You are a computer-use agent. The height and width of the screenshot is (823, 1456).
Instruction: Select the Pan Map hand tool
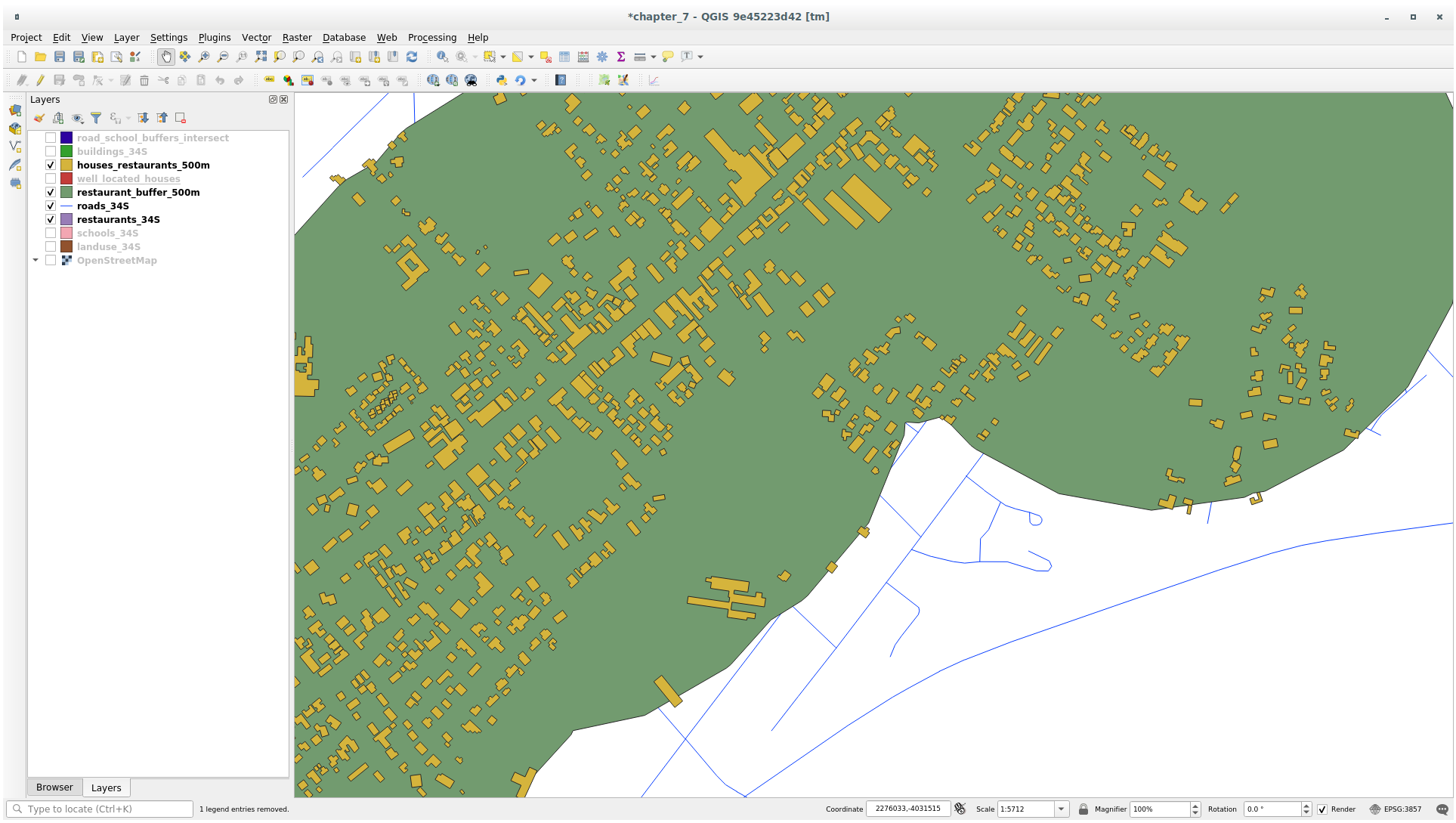pyautogui.click(x=165, y=57)
